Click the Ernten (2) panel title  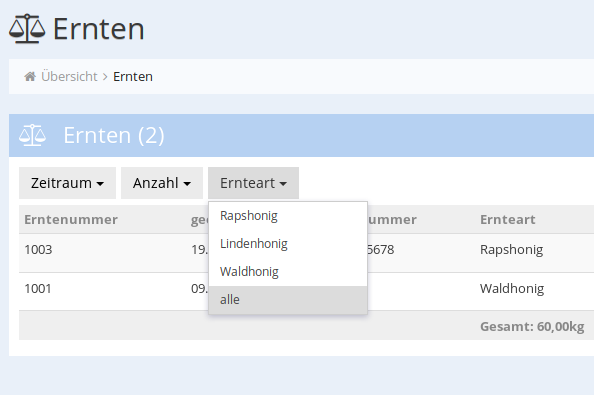point(114,135)
